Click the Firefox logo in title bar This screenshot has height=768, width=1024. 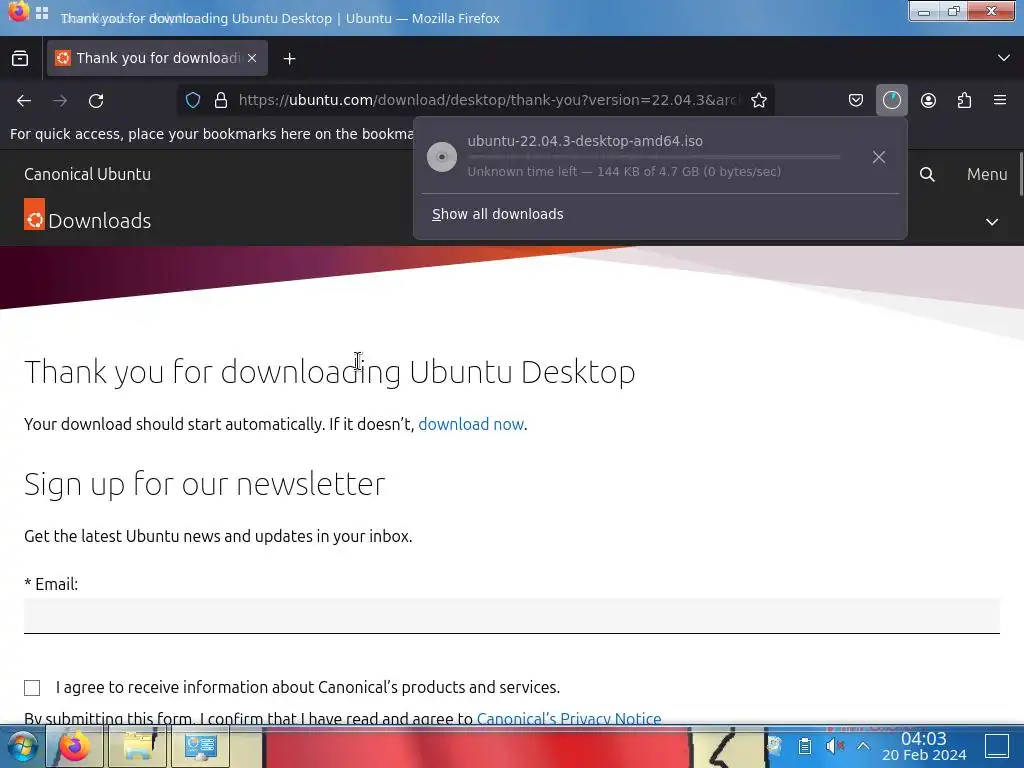click(x=18, y=11)
